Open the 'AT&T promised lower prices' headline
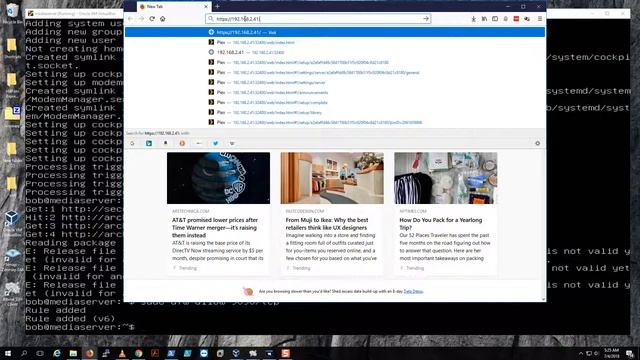Image resolution: width=640 pixels, height=360 pixels. [x=215, y=228]
